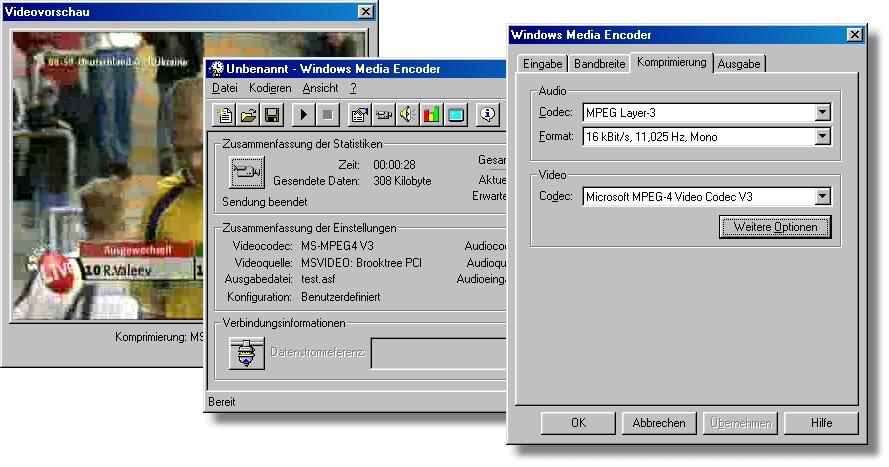Click the camera icon in statistics summary
889x467 pixels.
pos(247,172)
